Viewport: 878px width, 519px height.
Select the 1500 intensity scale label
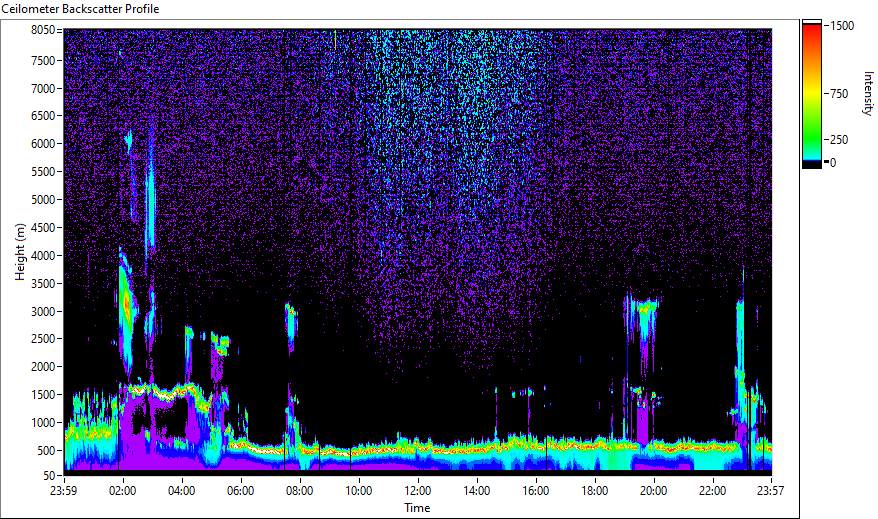842,26
